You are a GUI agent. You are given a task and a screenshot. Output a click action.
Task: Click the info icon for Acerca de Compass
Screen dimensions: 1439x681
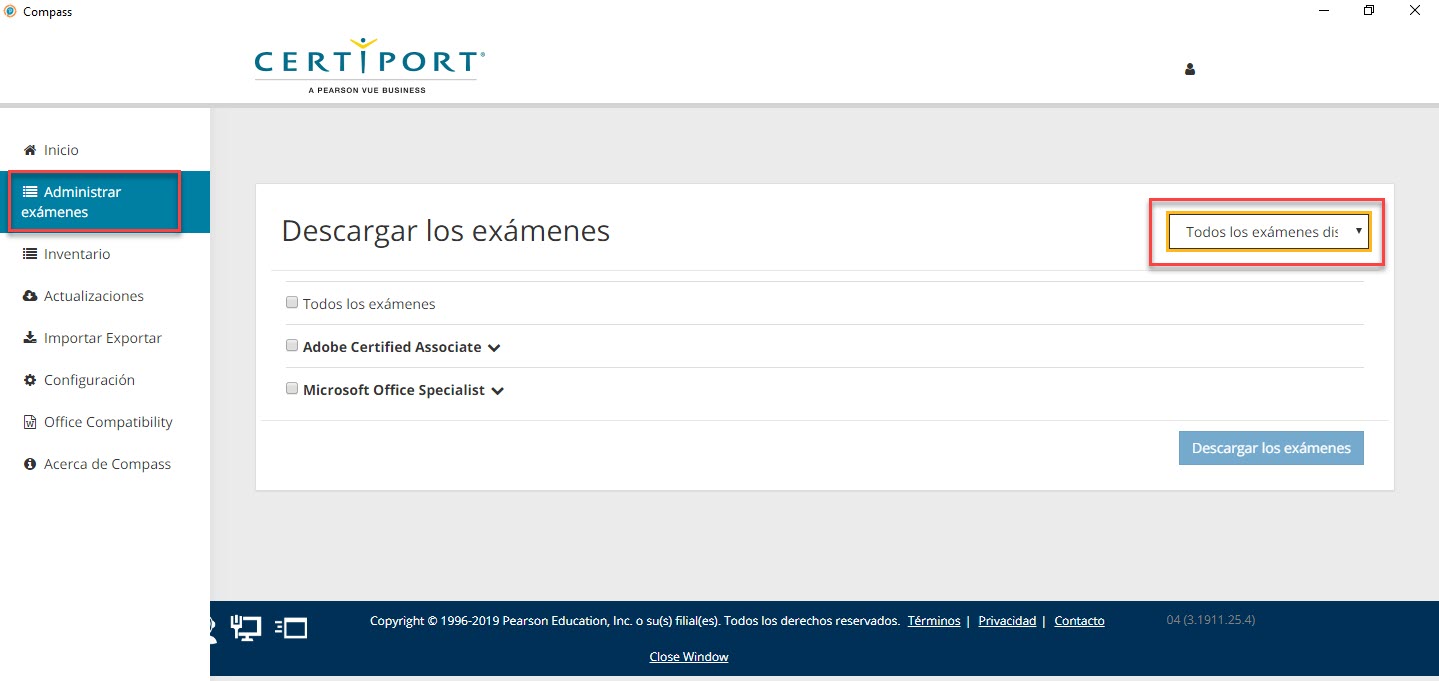[x=30, y=464]
